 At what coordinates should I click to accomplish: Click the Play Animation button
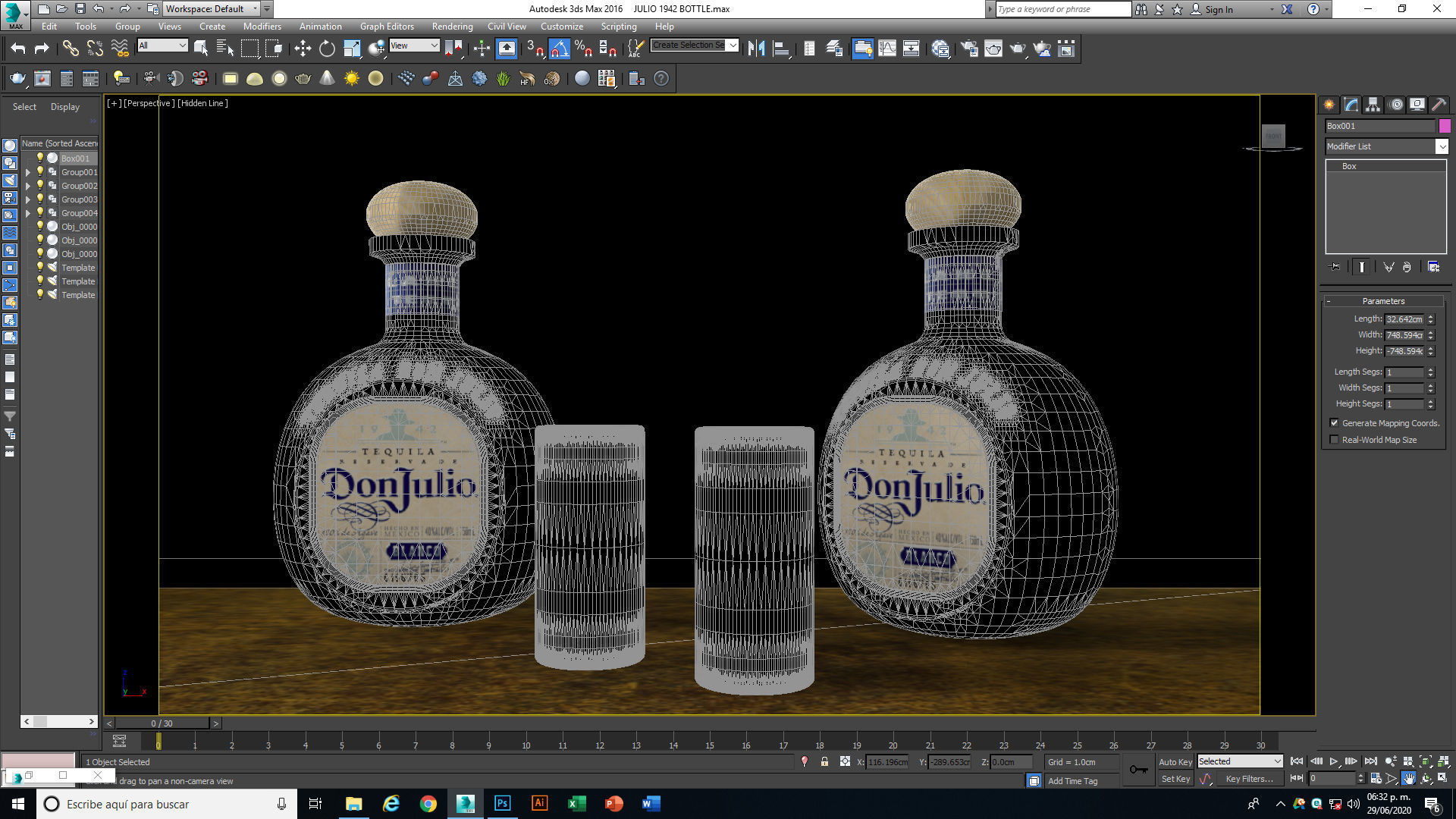click(1333, 761)
